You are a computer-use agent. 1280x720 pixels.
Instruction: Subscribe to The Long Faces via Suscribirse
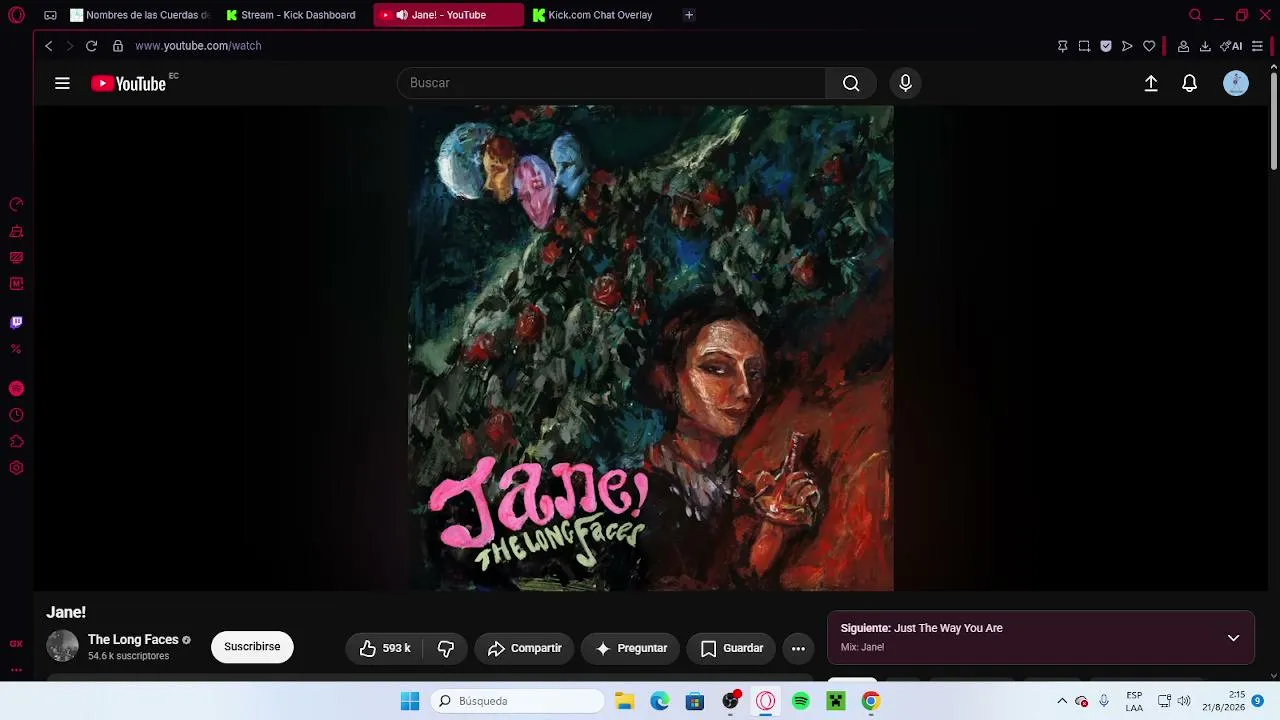(x=252, y=647)
